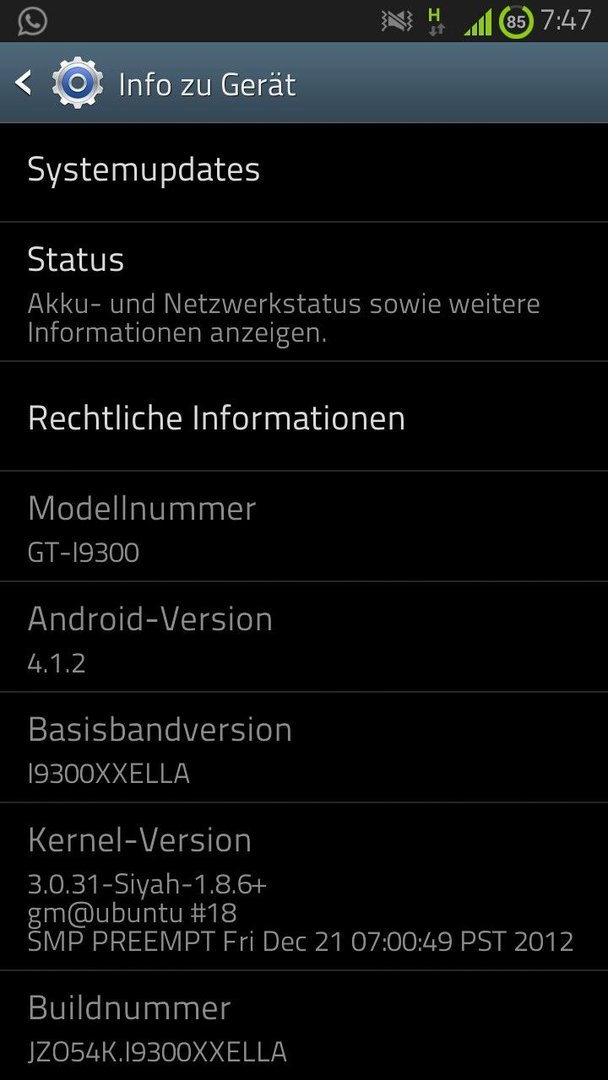Image resolution: width=608 pixels, height=1080 pixels.
Task: Open Rechtliche Informationen
Action: 304,417
